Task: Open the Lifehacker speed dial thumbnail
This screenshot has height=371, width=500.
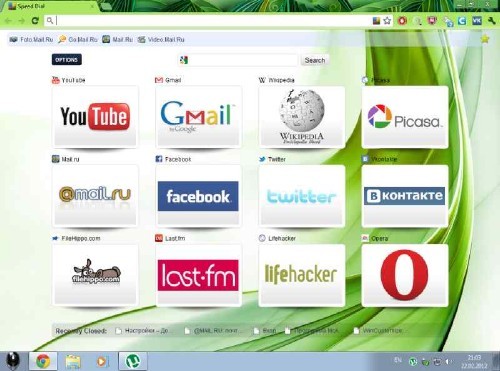Action: [x=302, y=275]
